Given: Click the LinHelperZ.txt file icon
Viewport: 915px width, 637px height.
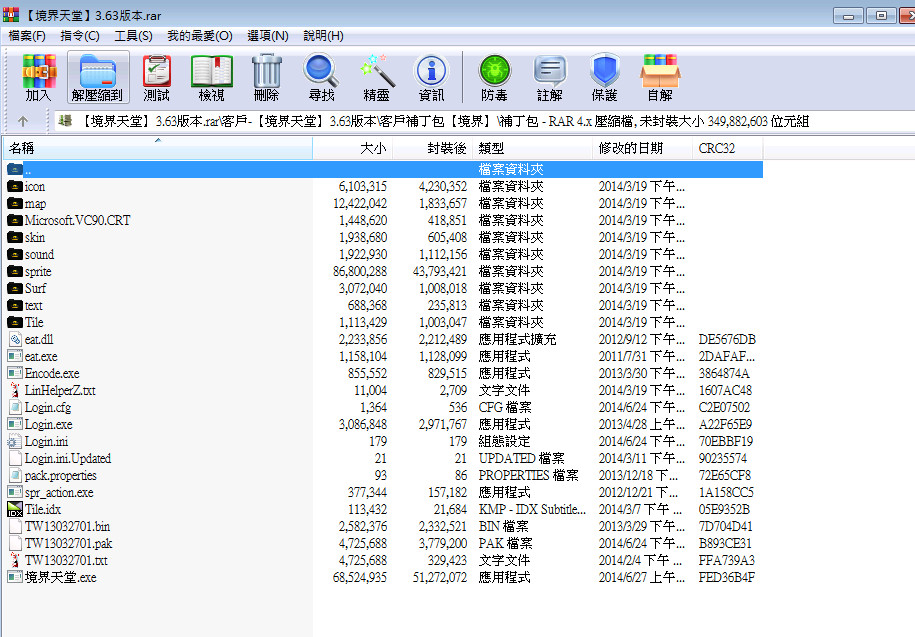Looking at the screenshot, I should click(15, 390).
